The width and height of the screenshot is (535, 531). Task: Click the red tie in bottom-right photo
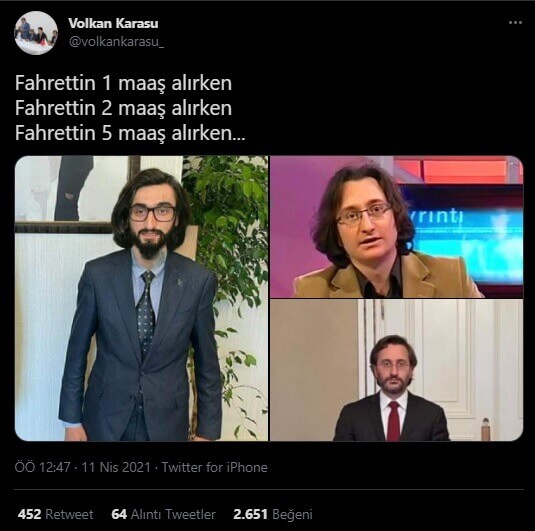pos(393,421)
